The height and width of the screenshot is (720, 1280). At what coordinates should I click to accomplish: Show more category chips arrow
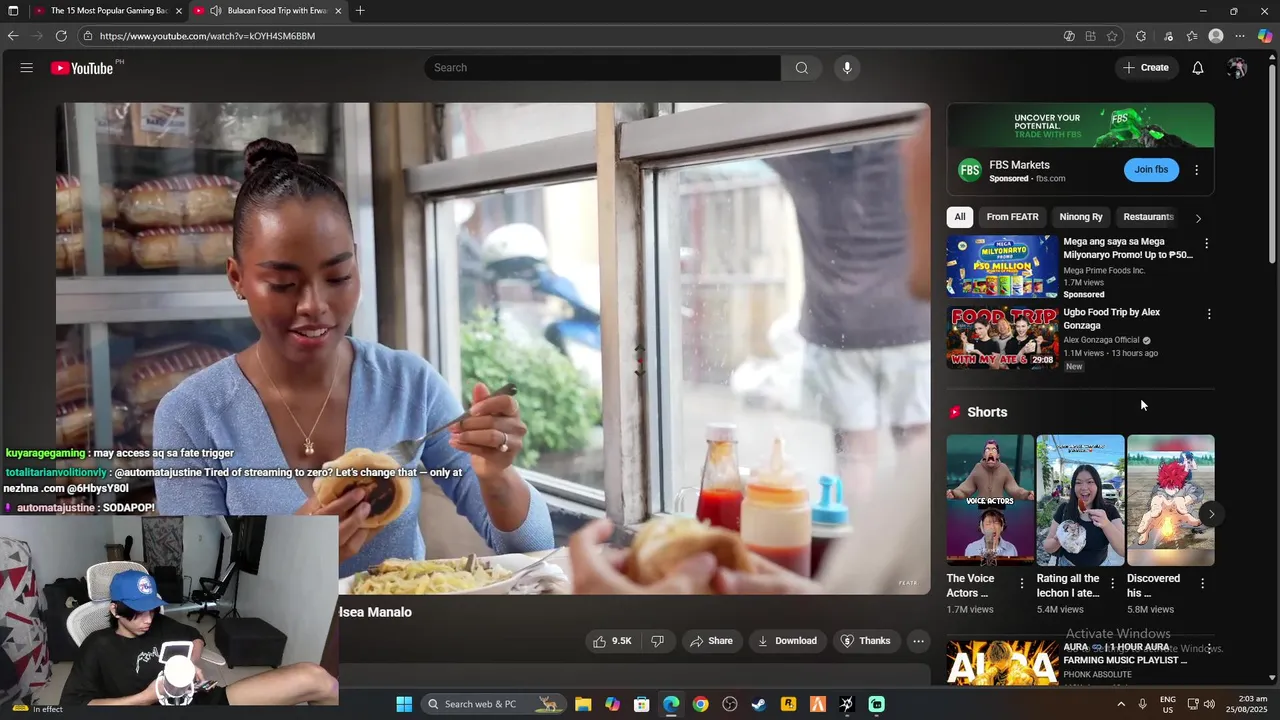[1198, 218]
